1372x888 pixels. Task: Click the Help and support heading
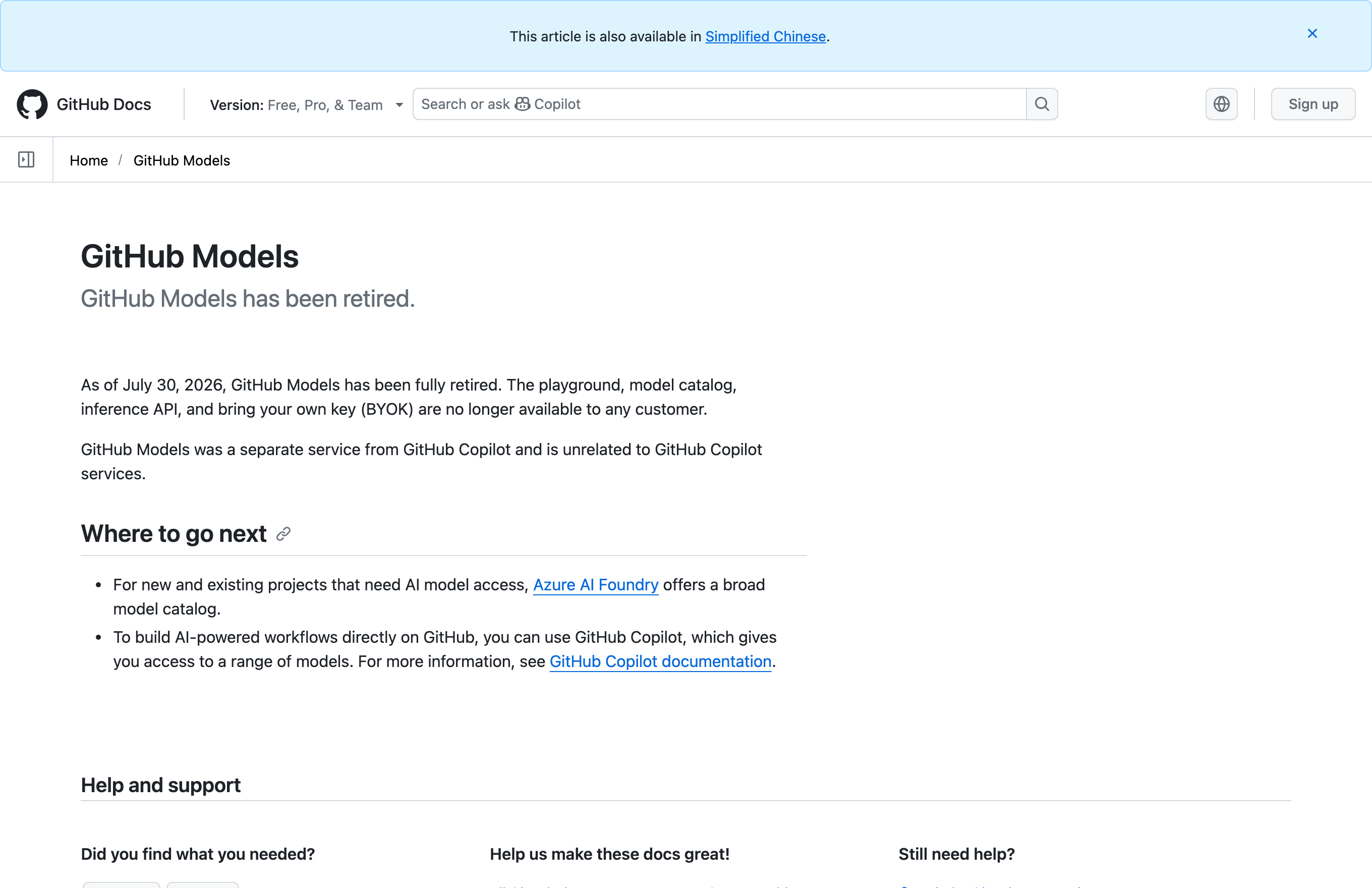(161, 786)
